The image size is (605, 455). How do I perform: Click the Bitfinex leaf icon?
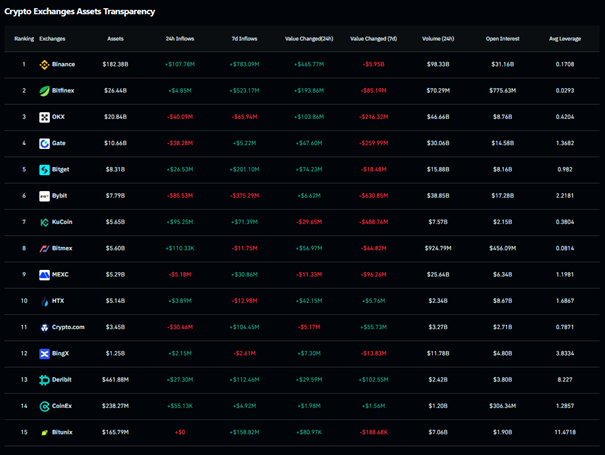pos(44,91)
